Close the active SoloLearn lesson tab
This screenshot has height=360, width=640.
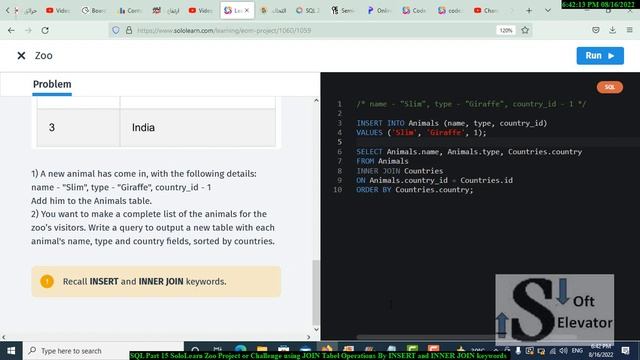click(247, 11)
